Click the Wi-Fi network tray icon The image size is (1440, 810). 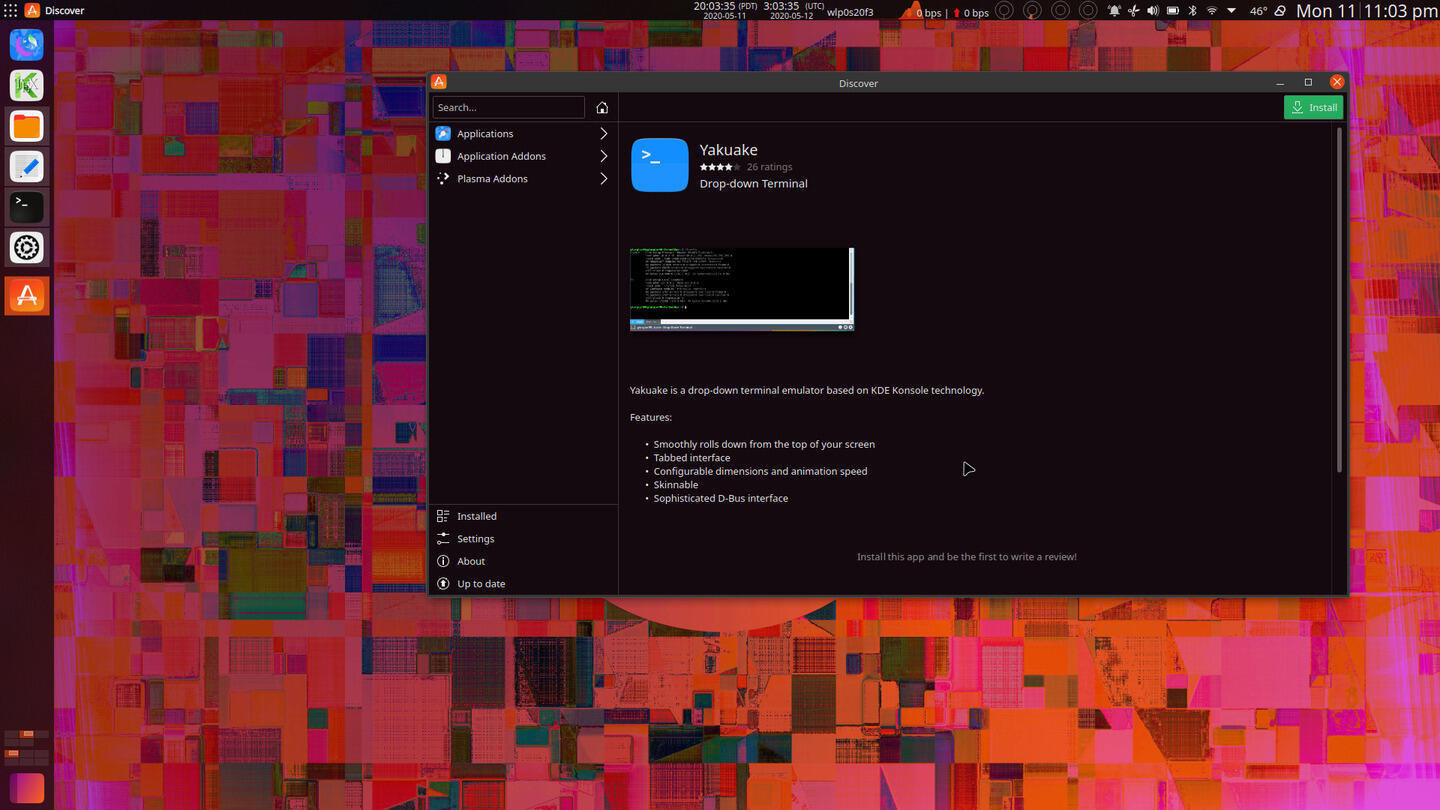1212,11
